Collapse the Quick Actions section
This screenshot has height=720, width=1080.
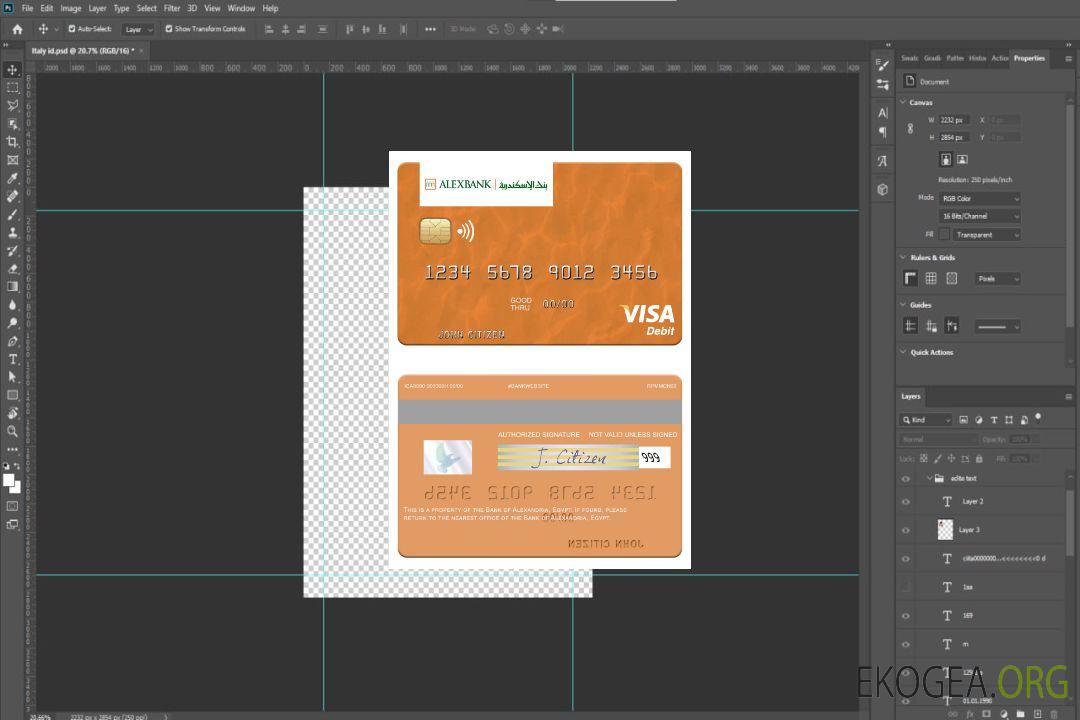pos(903,352)
